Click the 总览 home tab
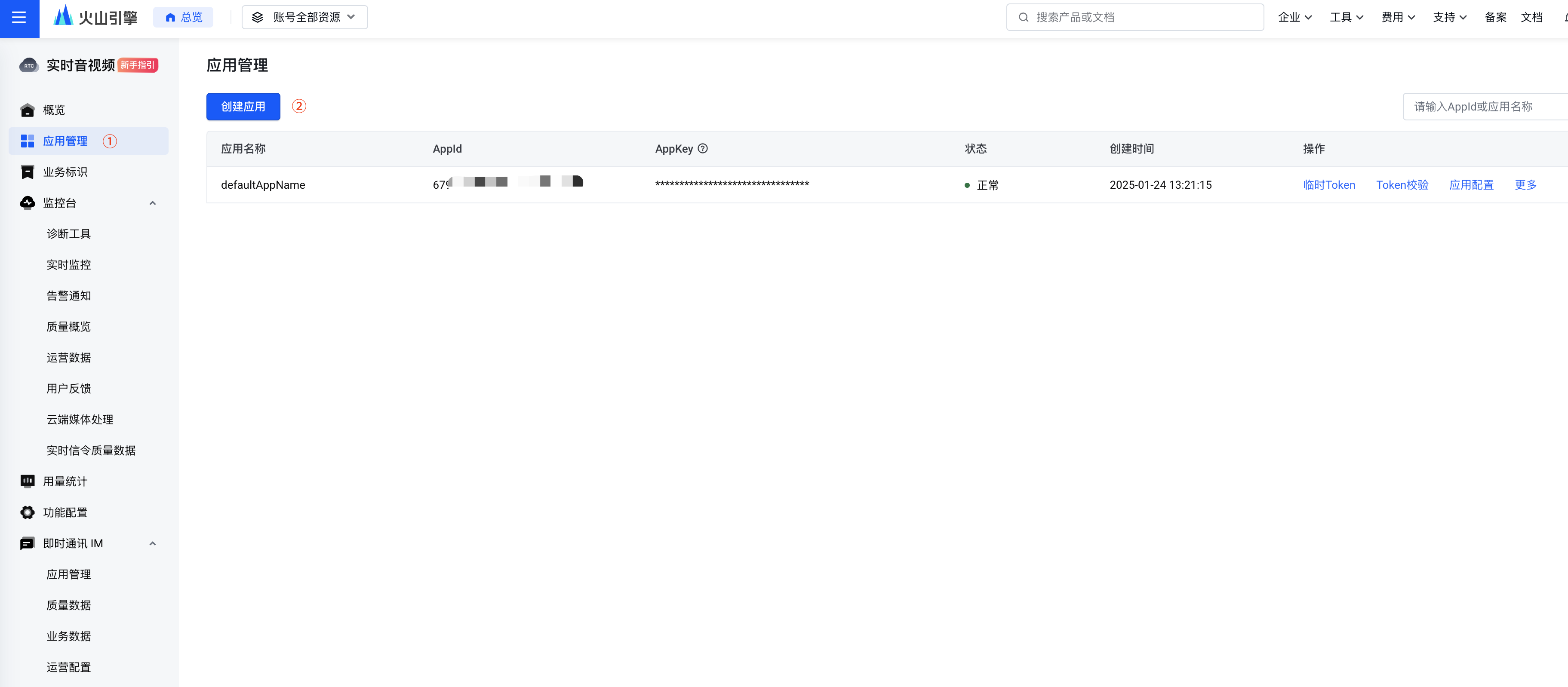The image size is (1568, 687). click(183, 17)
